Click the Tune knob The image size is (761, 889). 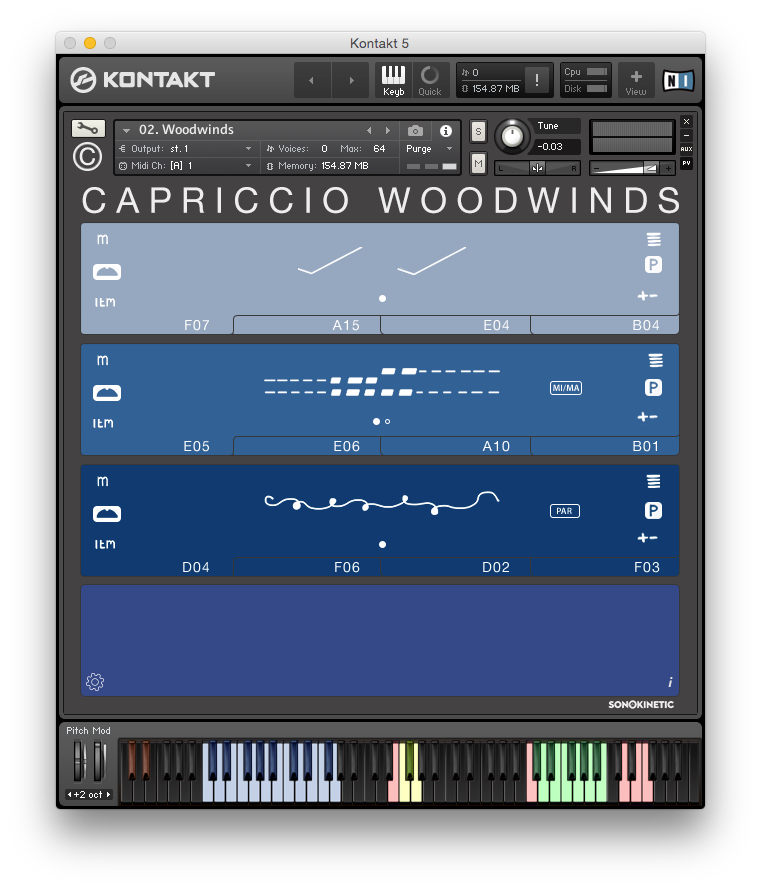(512, 137)
